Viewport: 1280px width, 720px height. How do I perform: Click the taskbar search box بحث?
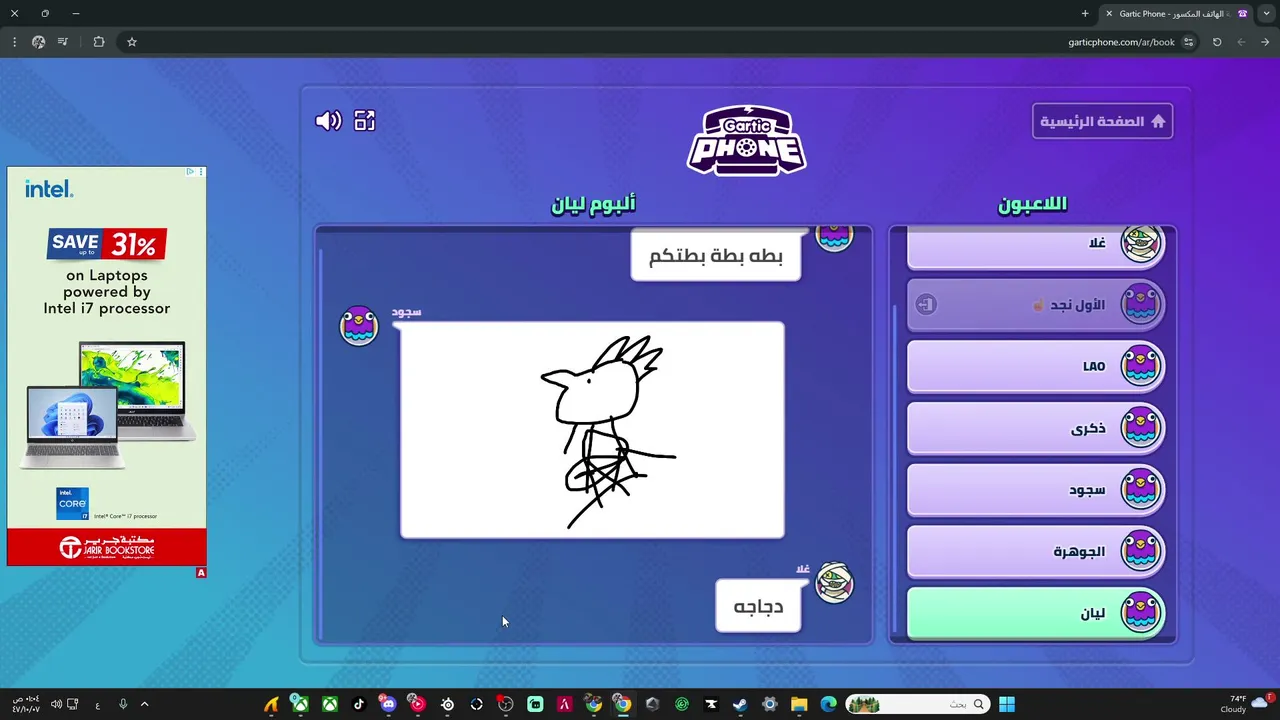[918, 704]
